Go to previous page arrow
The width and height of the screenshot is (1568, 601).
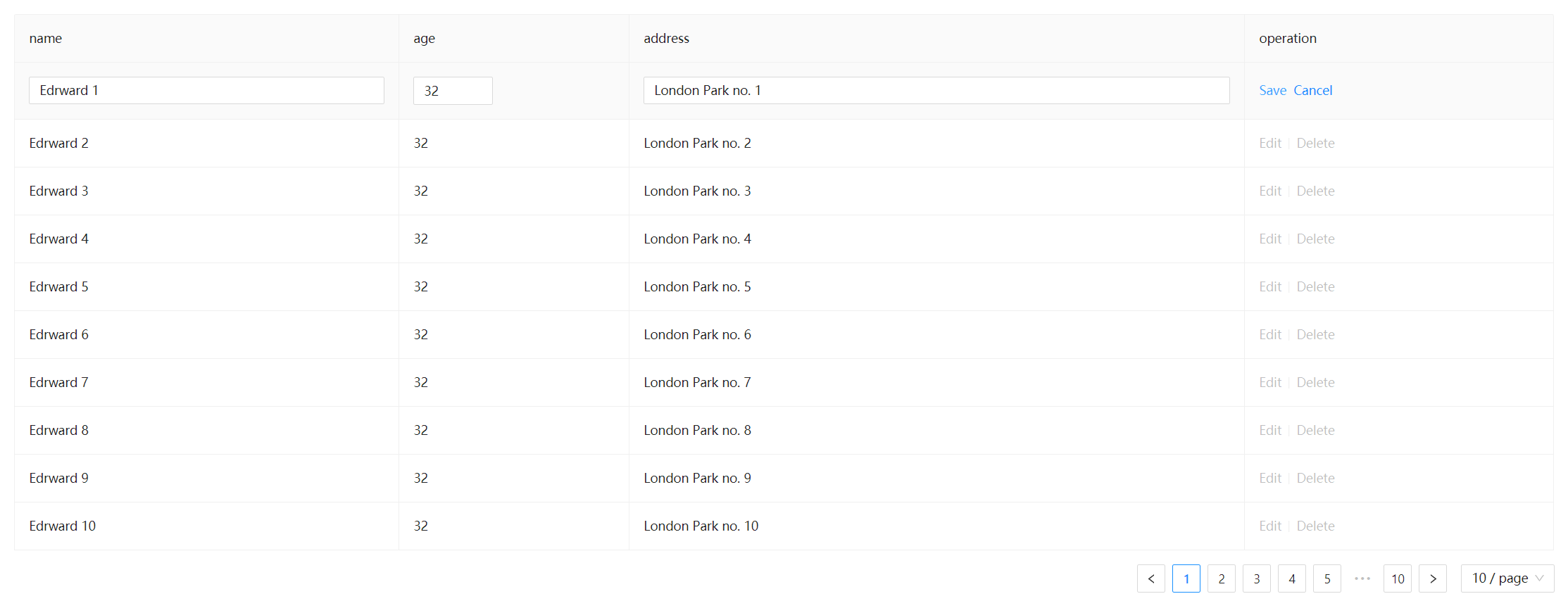click(x=1150, y=578)
